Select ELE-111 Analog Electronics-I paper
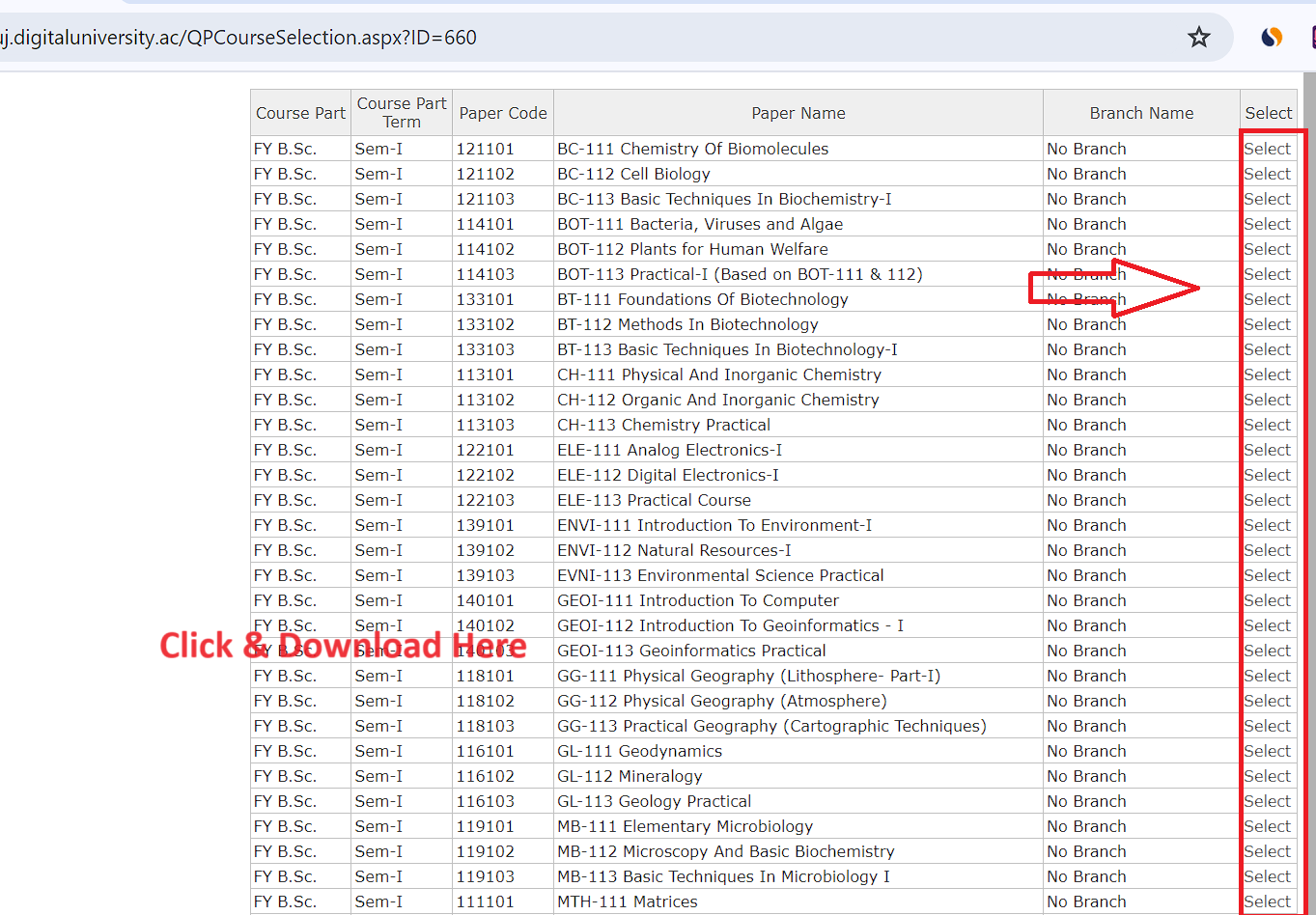The height and width of the screenshot is (915, 1316). click(1267, 450)
